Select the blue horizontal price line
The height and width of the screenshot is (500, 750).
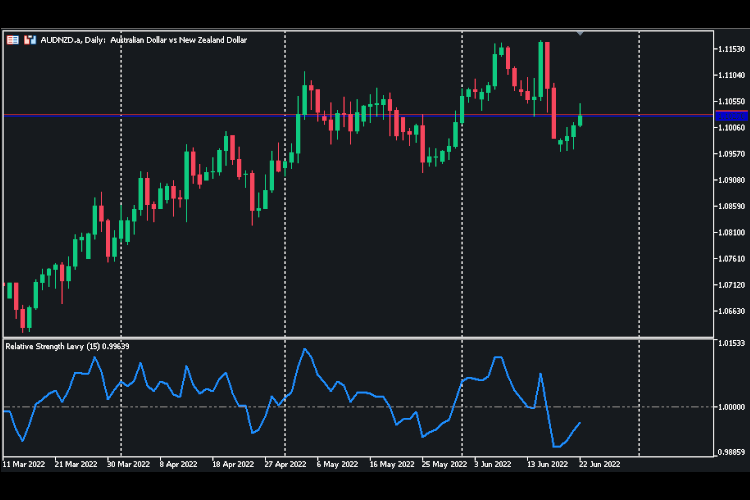click(x=359, y=115)
